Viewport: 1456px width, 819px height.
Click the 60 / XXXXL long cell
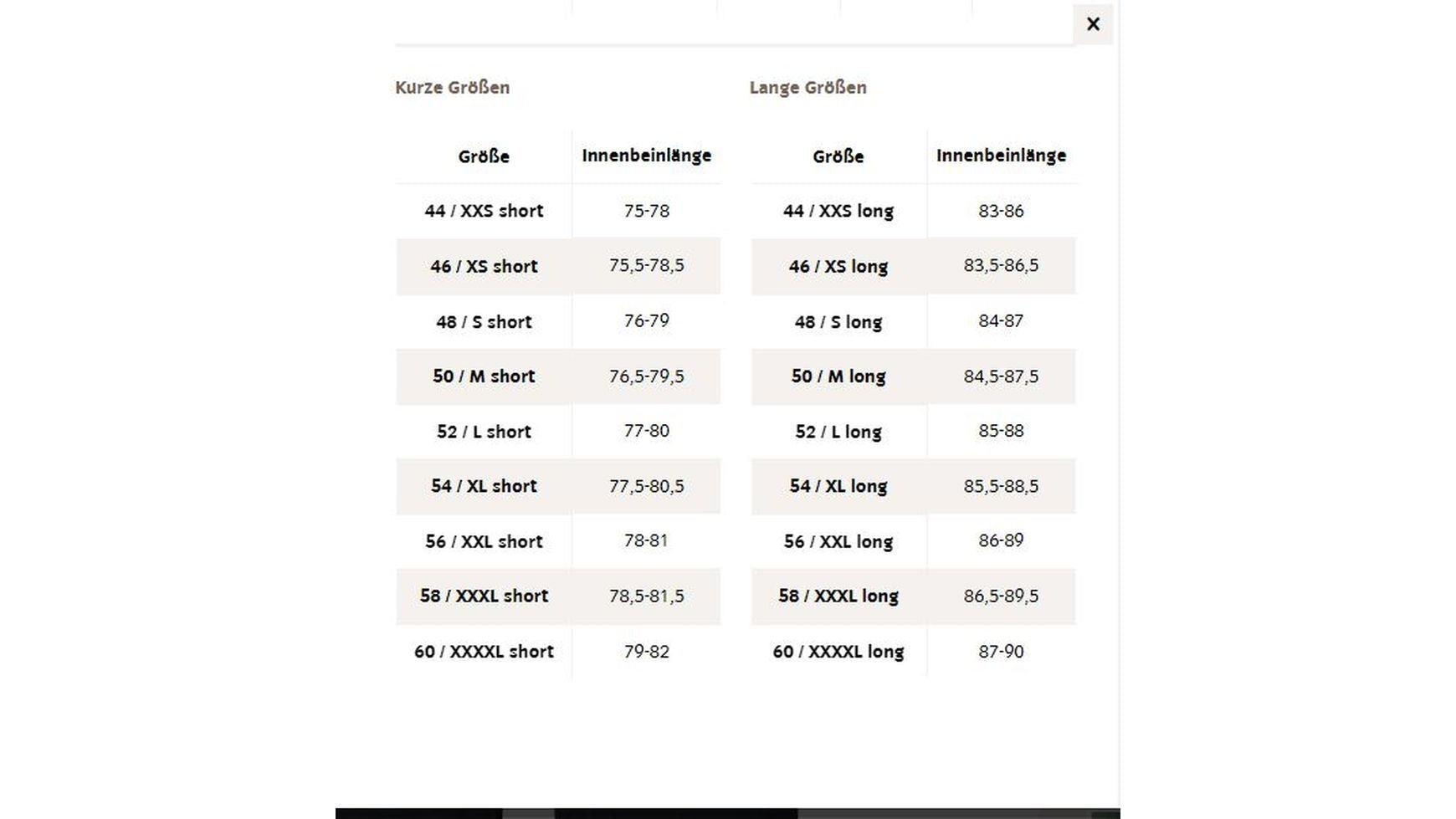click(838, 652)
